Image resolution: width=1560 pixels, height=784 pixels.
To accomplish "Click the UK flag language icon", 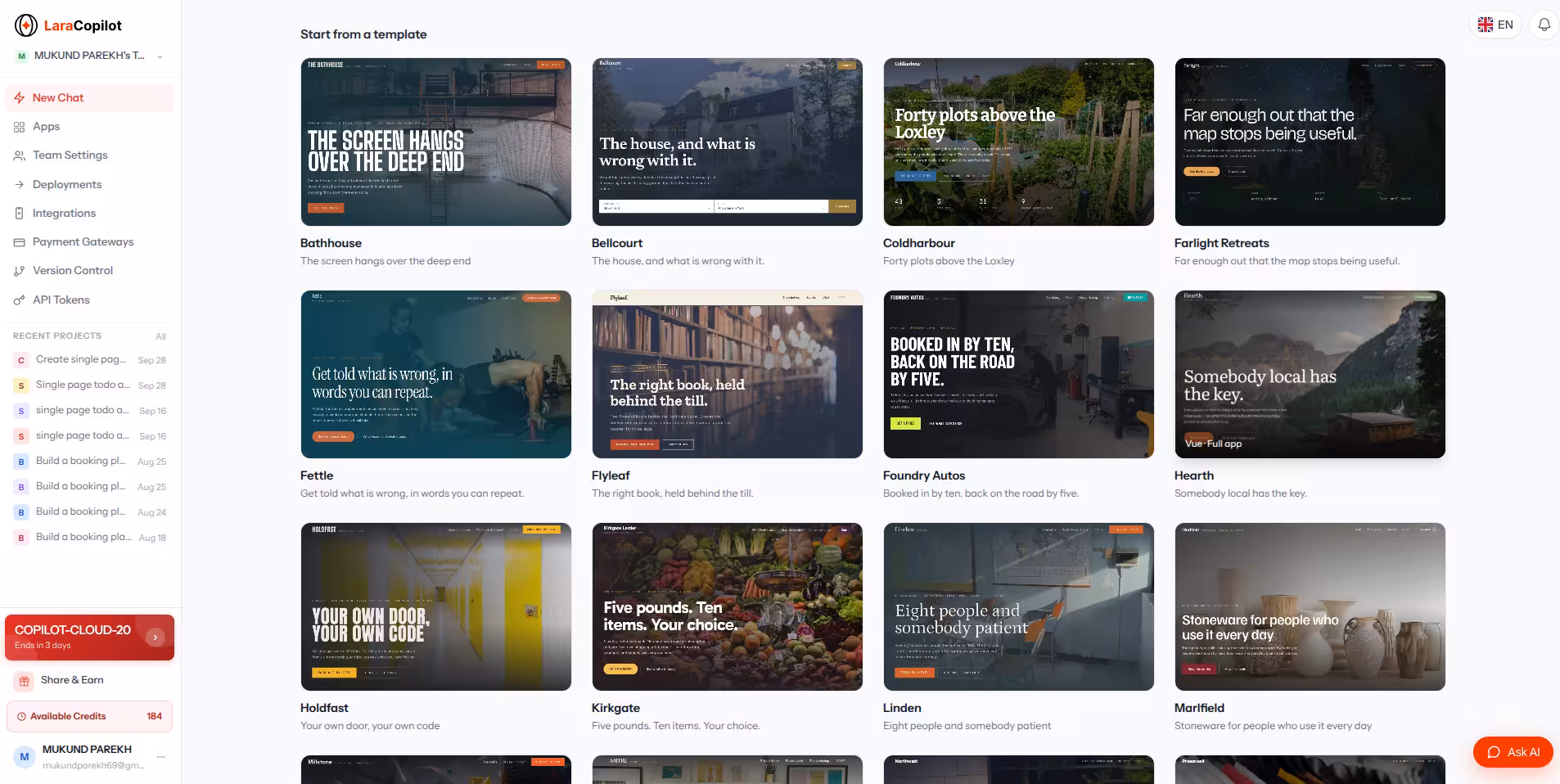I will pyautogui.click(x=1486, y=25).
